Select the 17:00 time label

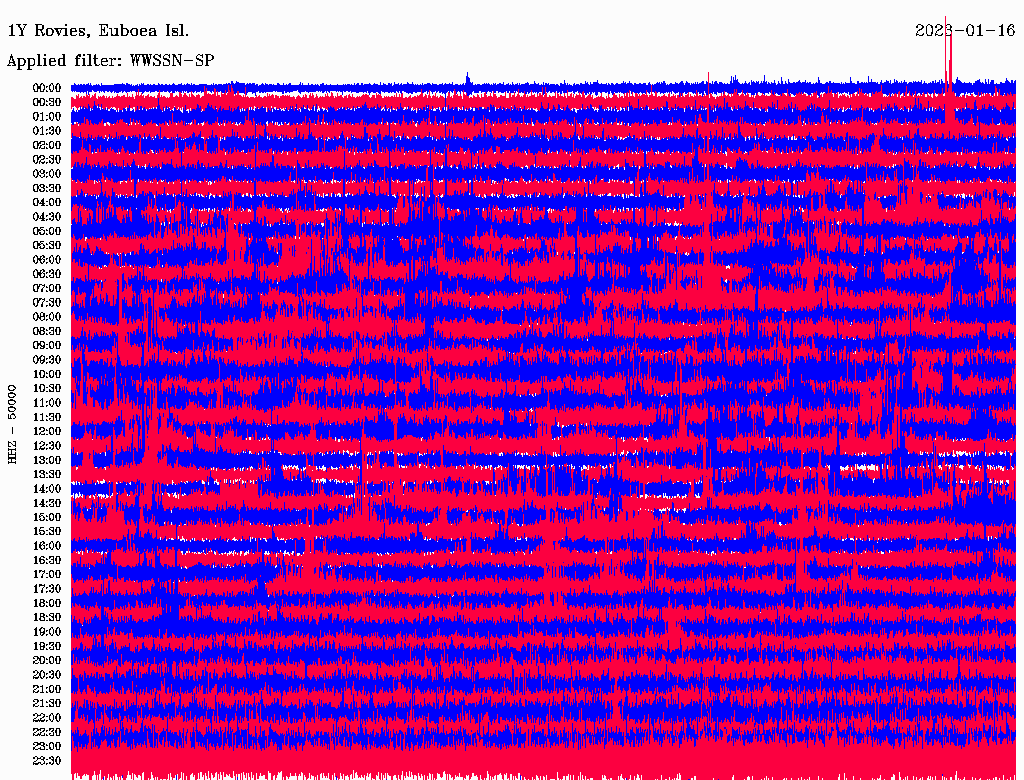coord(47,574)
